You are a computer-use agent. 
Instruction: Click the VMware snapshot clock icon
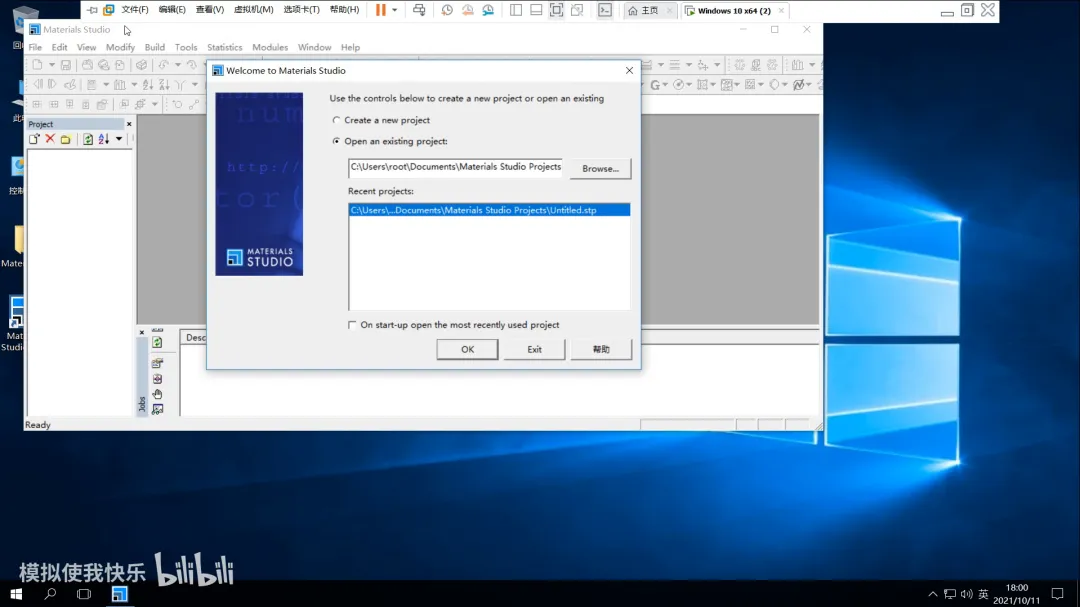point(447,10)
